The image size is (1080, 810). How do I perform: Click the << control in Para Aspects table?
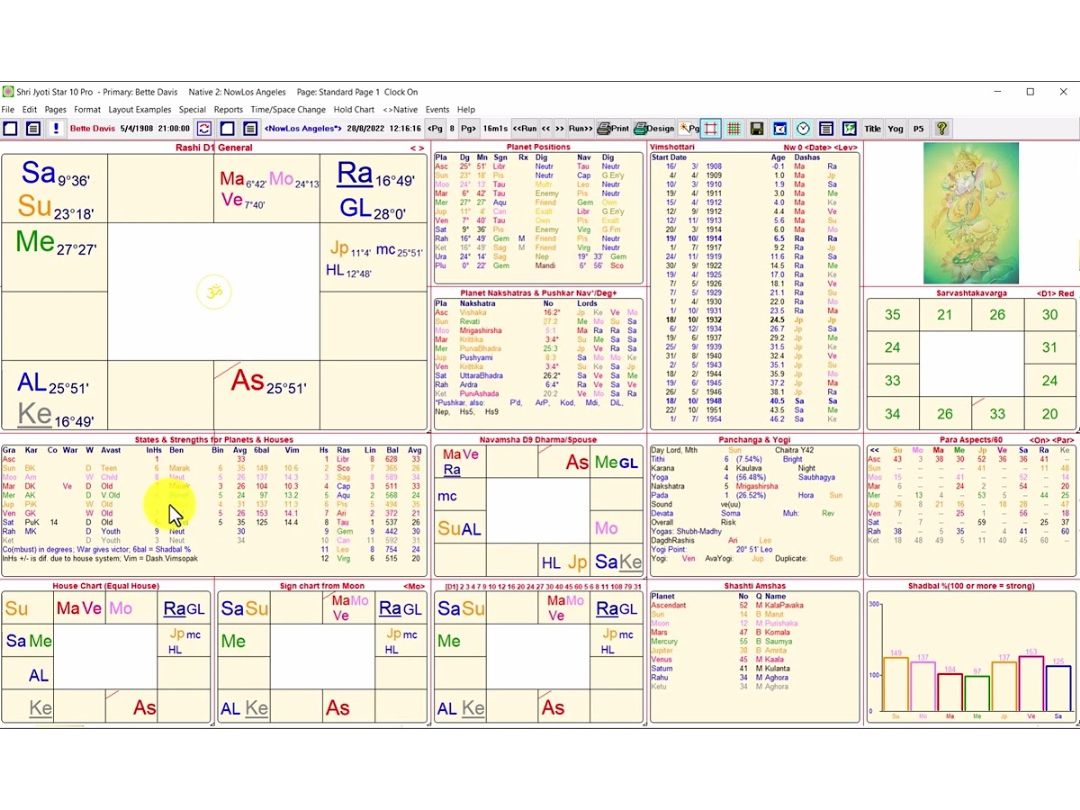click(874, 450)
